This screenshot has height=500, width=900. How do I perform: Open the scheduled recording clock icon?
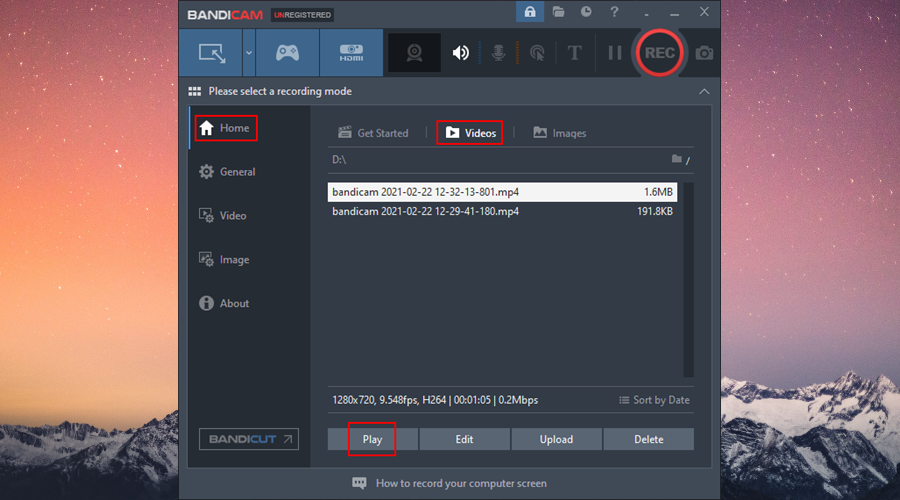586,11
